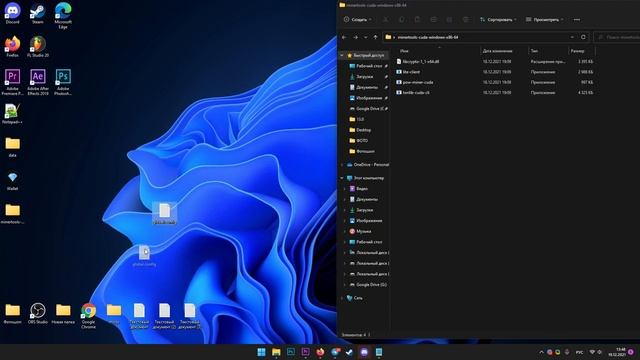640x360 pixels.
Task: Click the Explorer search box
Action: (x=617, y=37)
